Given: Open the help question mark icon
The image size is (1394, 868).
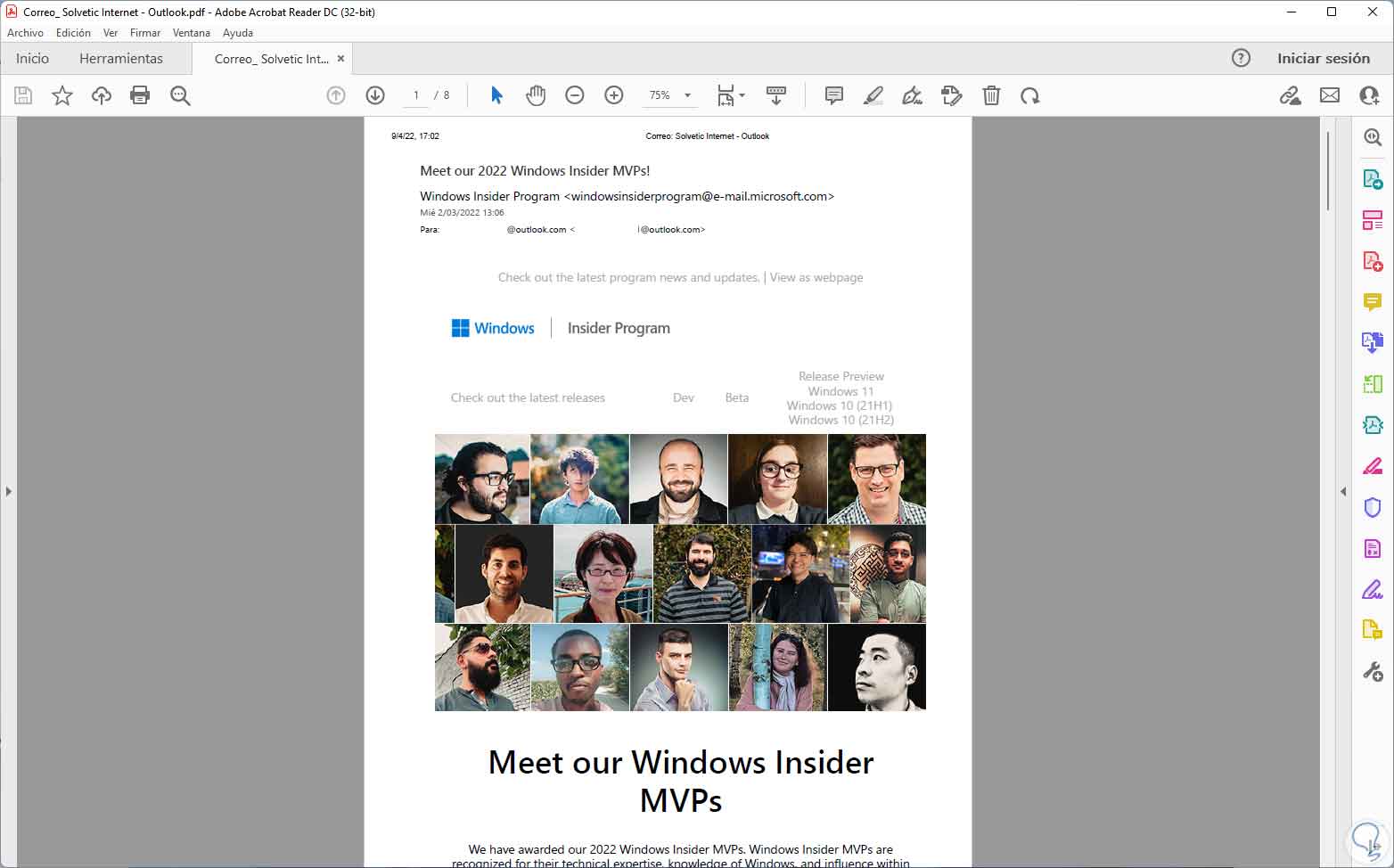Looking at the screenshot, I should 1241,58.
